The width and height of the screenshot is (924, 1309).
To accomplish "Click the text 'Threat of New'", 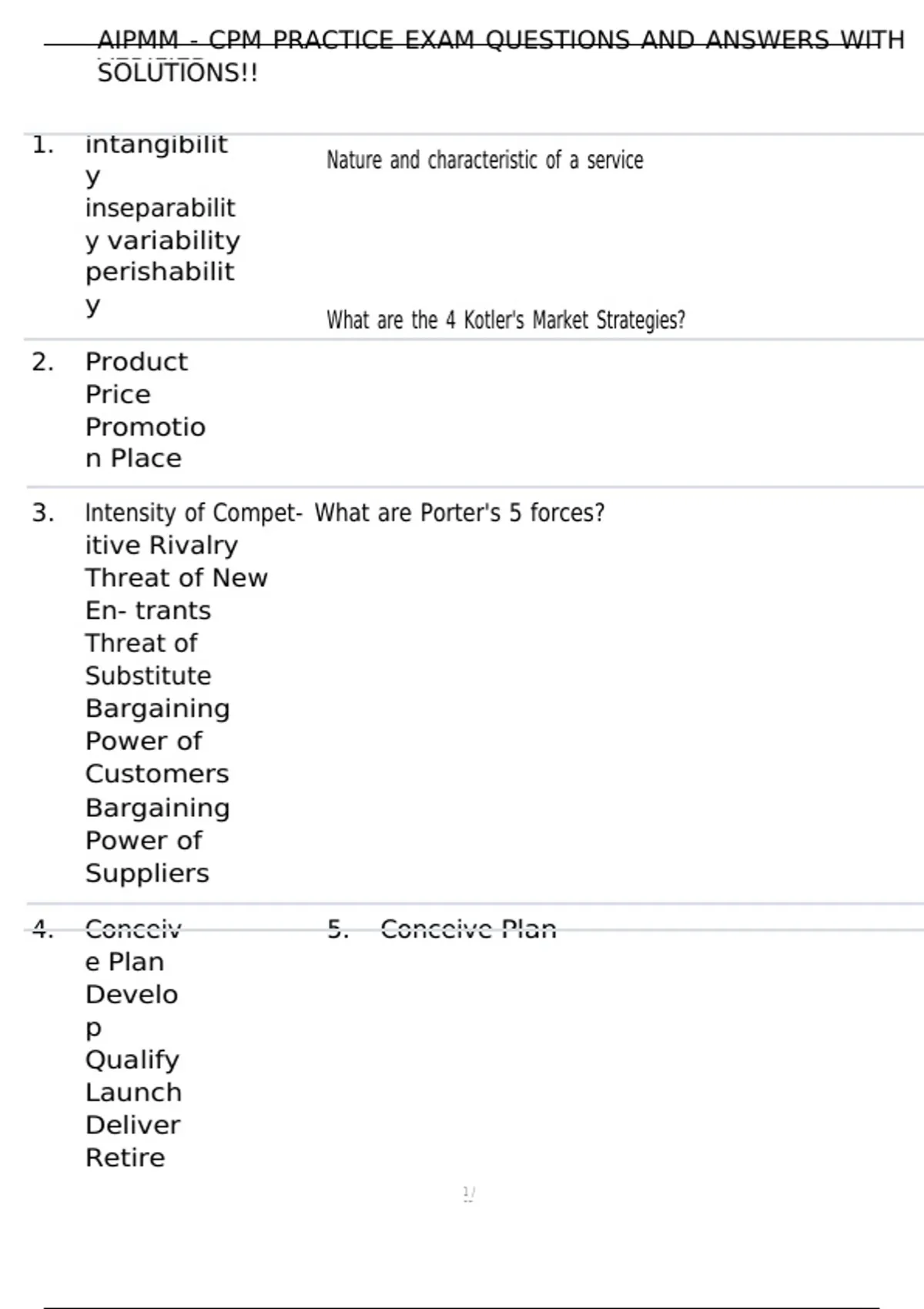I will (x=176, y=577).
